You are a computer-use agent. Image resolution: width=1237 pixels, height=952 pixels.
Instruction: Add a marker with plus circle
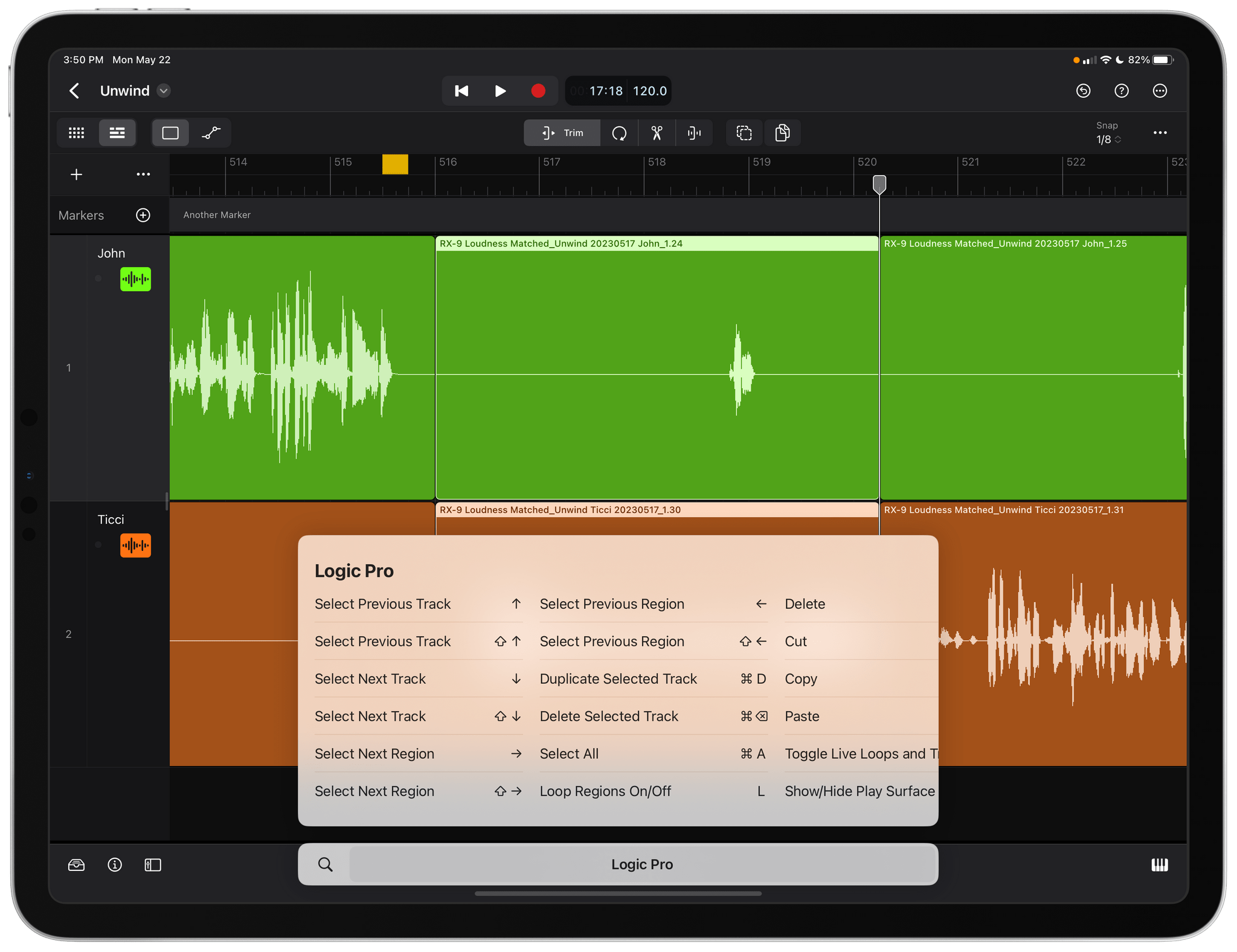143,215
